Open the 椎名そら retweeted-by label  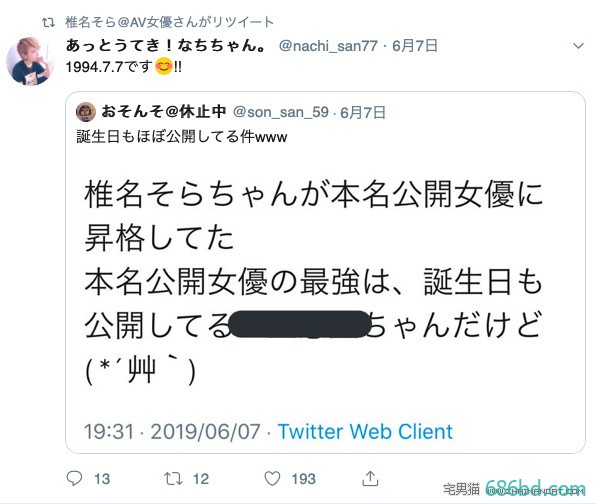point(170,22)
